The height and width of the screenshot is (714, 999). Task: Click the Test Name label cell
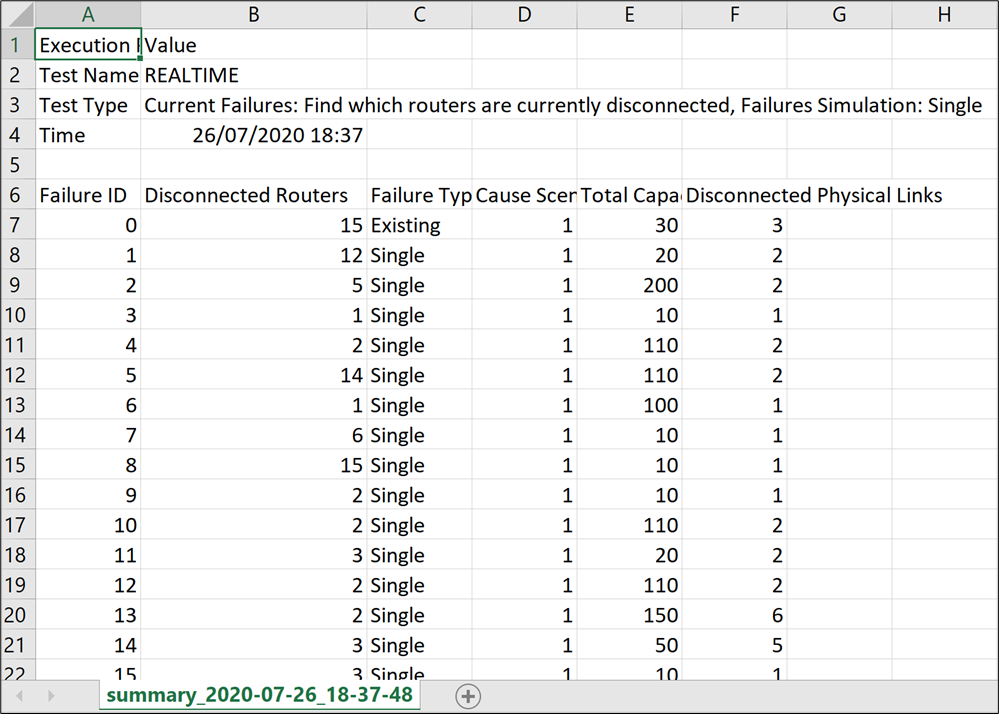pos(87,75)
